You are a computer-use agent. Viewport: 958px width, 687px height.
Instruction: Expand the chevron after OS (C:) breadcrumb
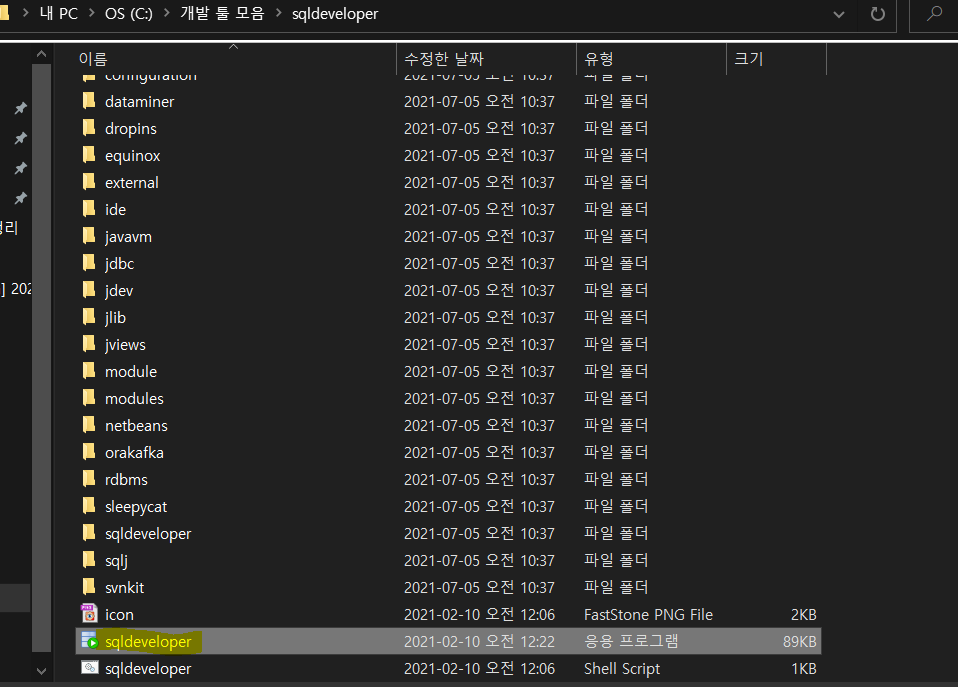[x=166, y=13]
